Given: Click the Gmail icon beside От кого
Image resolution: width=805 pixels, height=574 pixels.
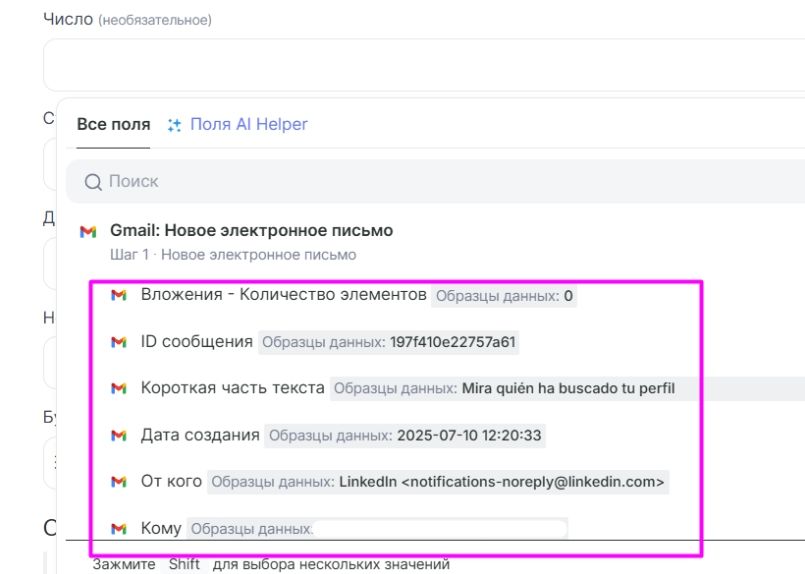Looking at the screenshot, I should 119,482.
